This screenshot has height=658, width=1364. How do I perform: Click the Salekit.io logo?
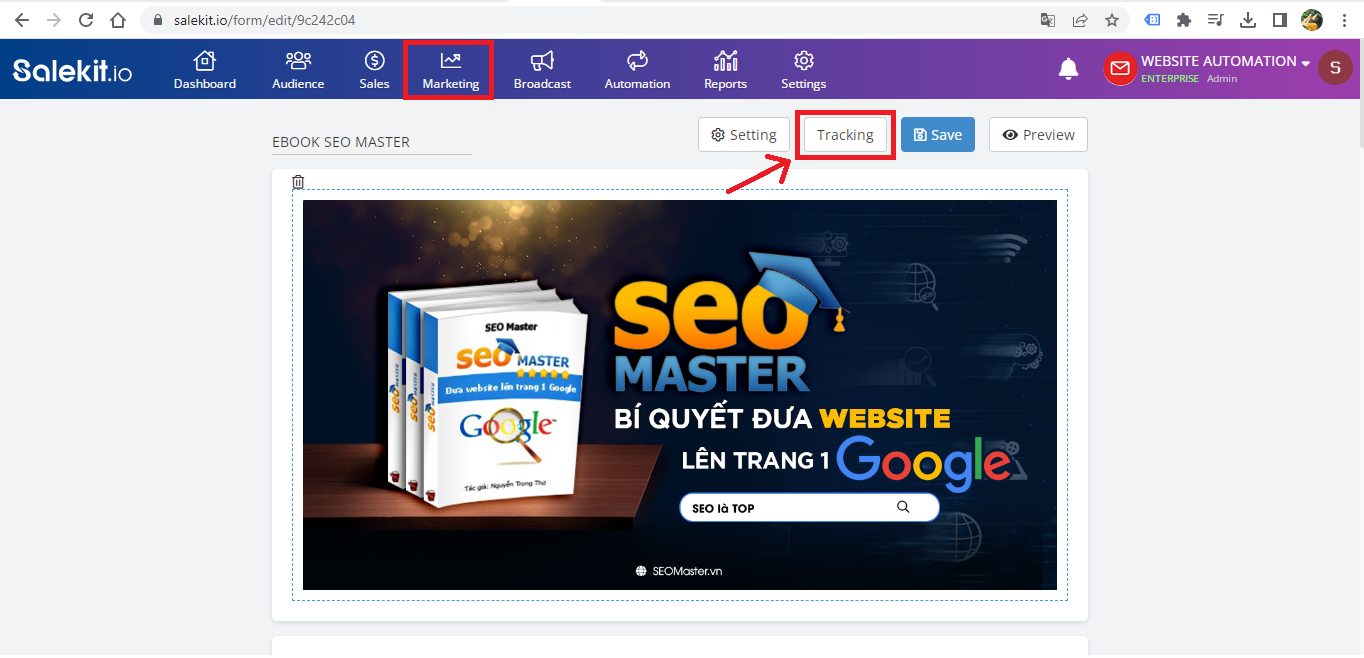[x=72, y=70]
